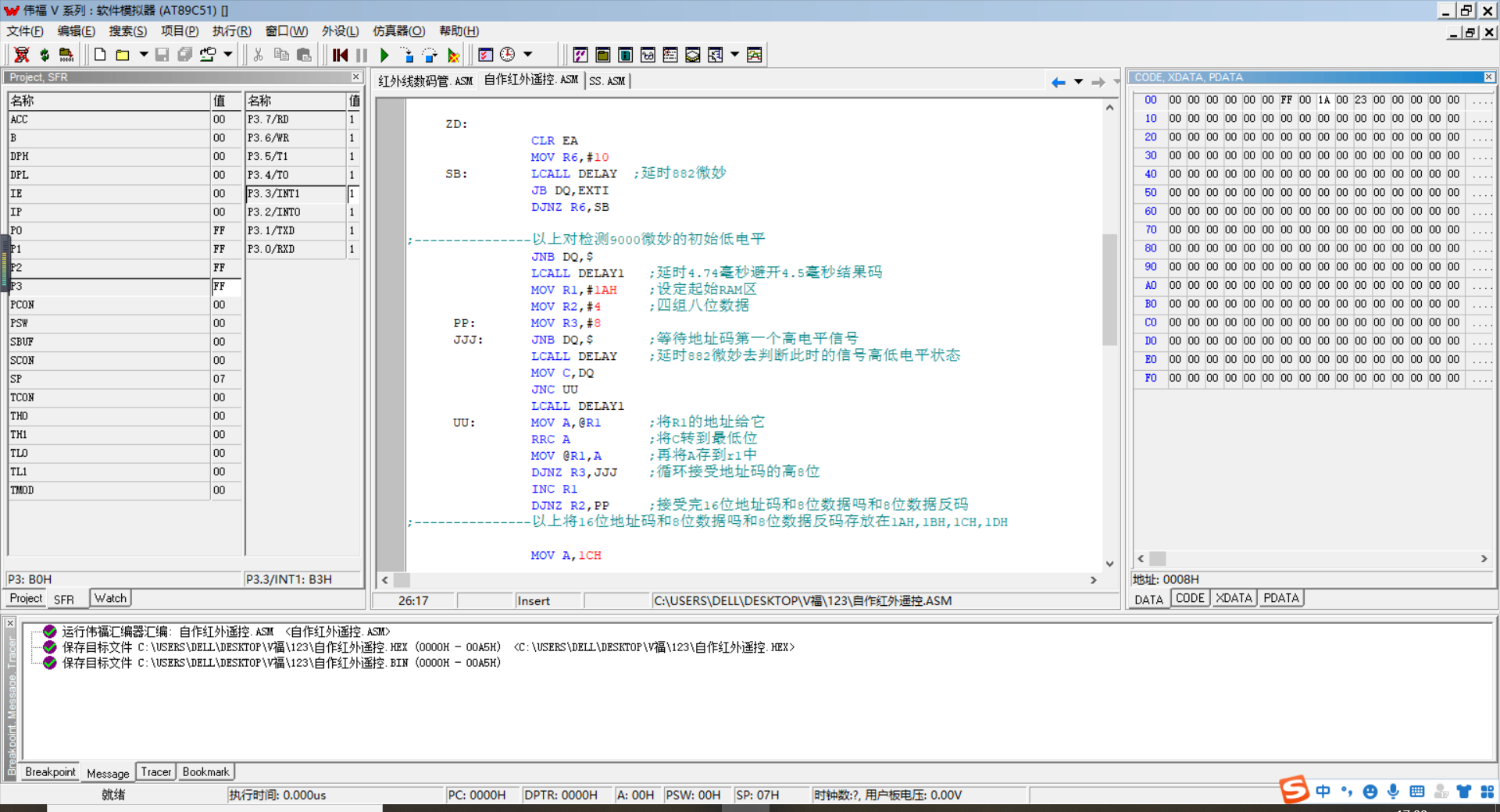Click the clock timer toolbar icon
The image size is (1500, 812).
pos(508,55)
